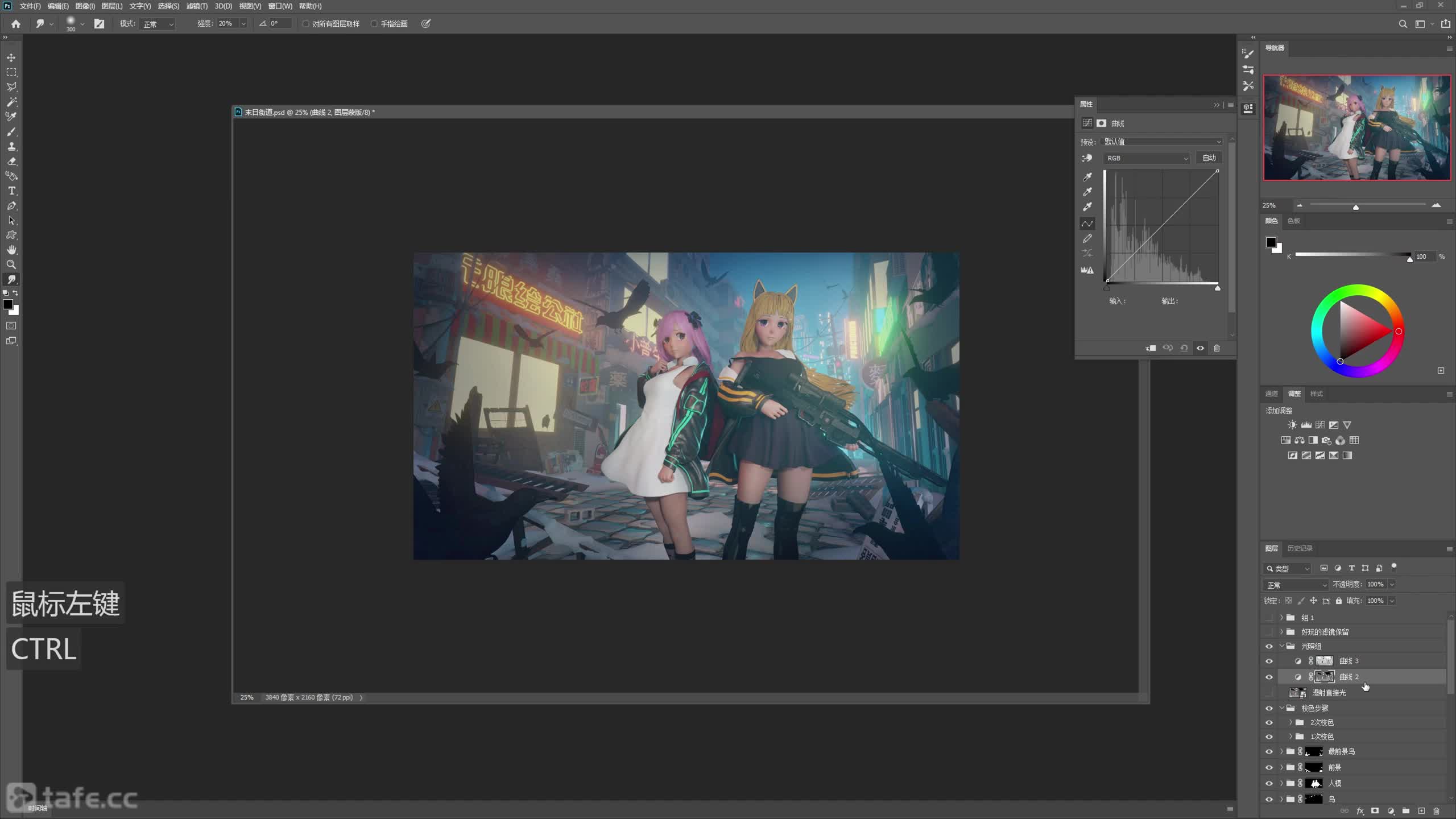Toggle Curves adjustment visibility in Properties panel
Screen dimensions: 1456x819
point(1200,348)
